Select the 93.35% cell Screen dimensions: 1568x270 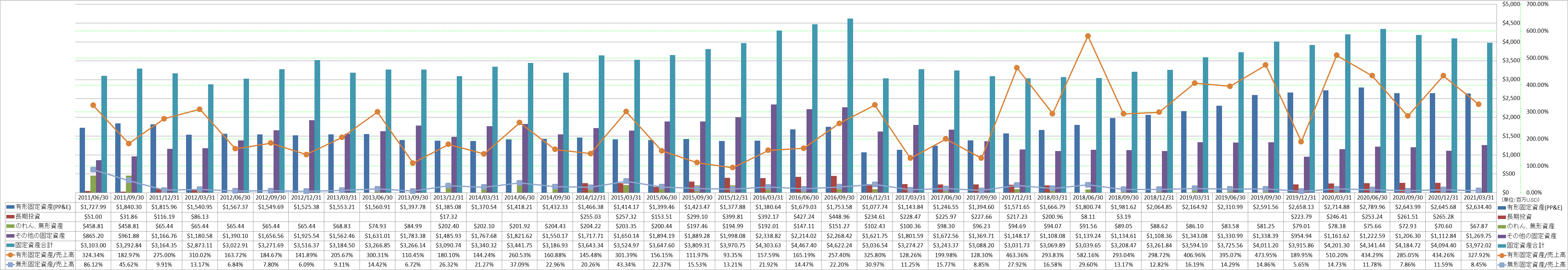pyautogui.click(x=733, y=256)
